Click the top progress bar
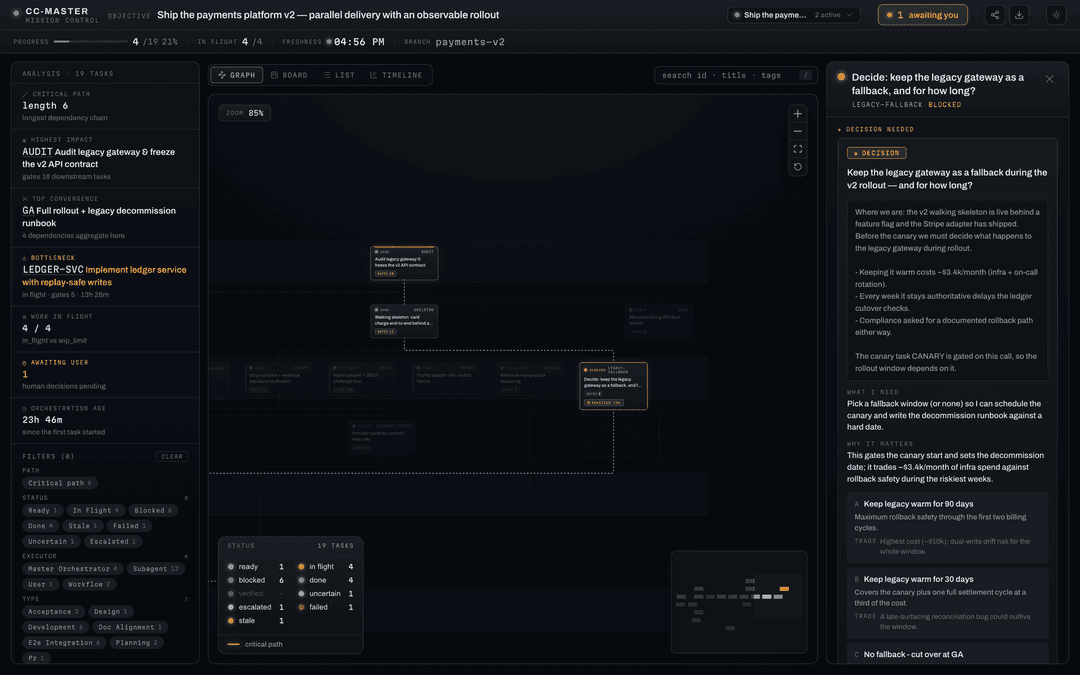Image resolution: width=1080 pixels, height=675 pixels. 92,42
